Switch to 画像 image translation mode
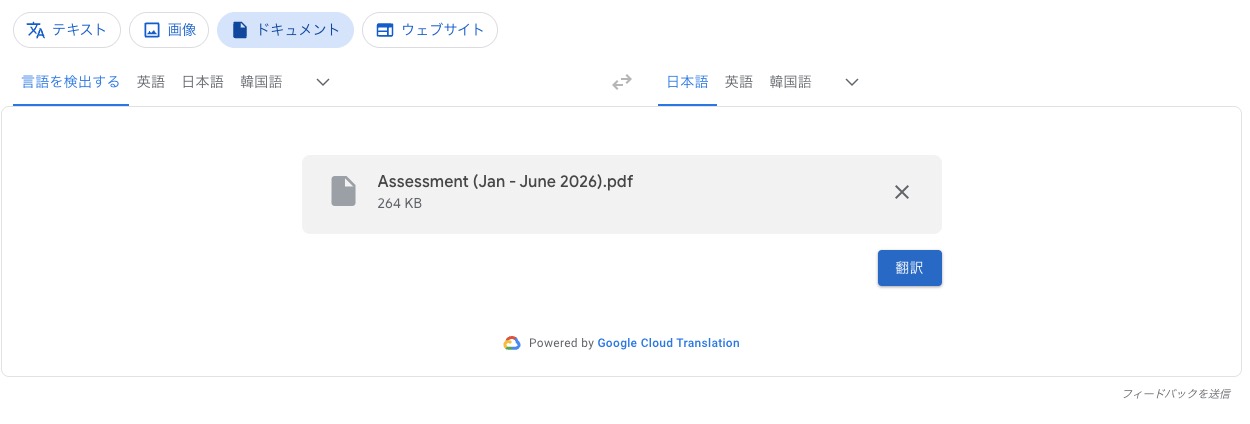Screen dimensions: 1250x424 tap(169, 30)
